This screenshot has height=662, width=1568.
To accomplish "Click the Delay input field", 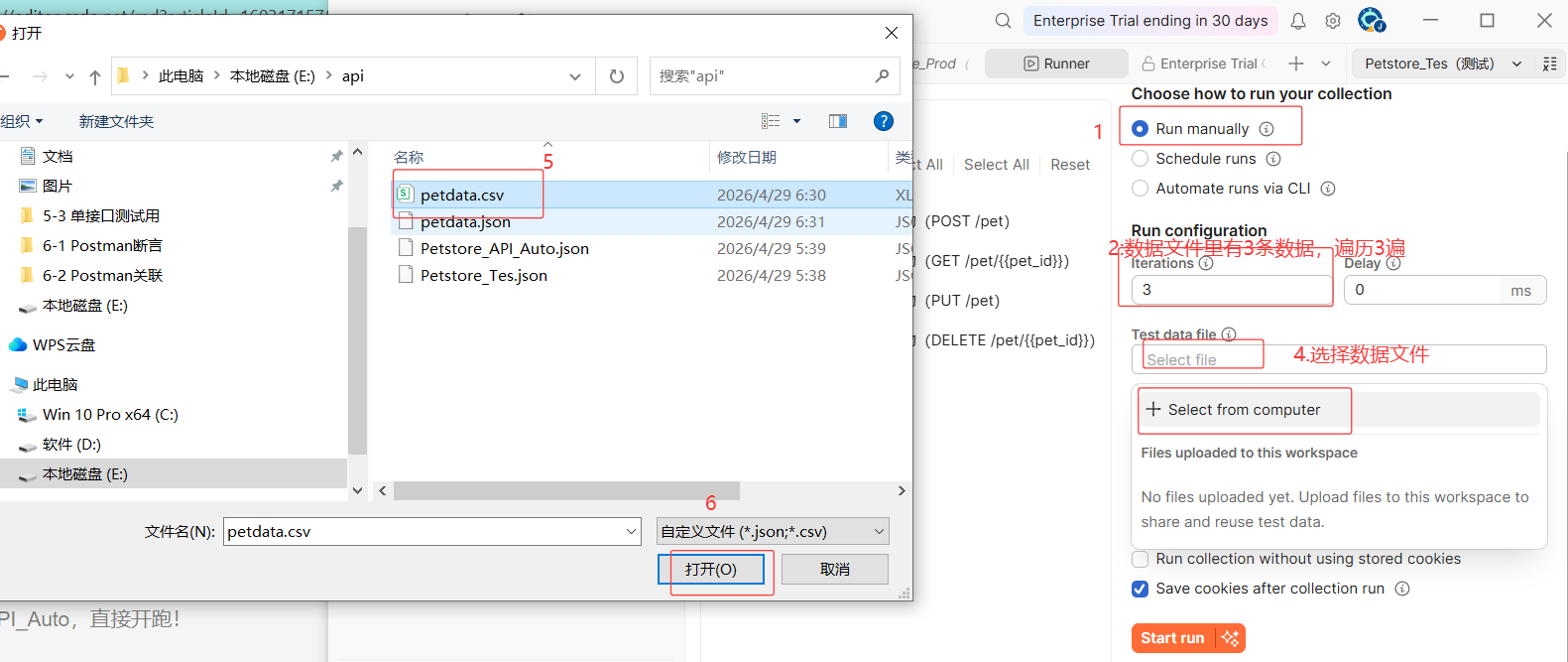I will point(1422,290).
